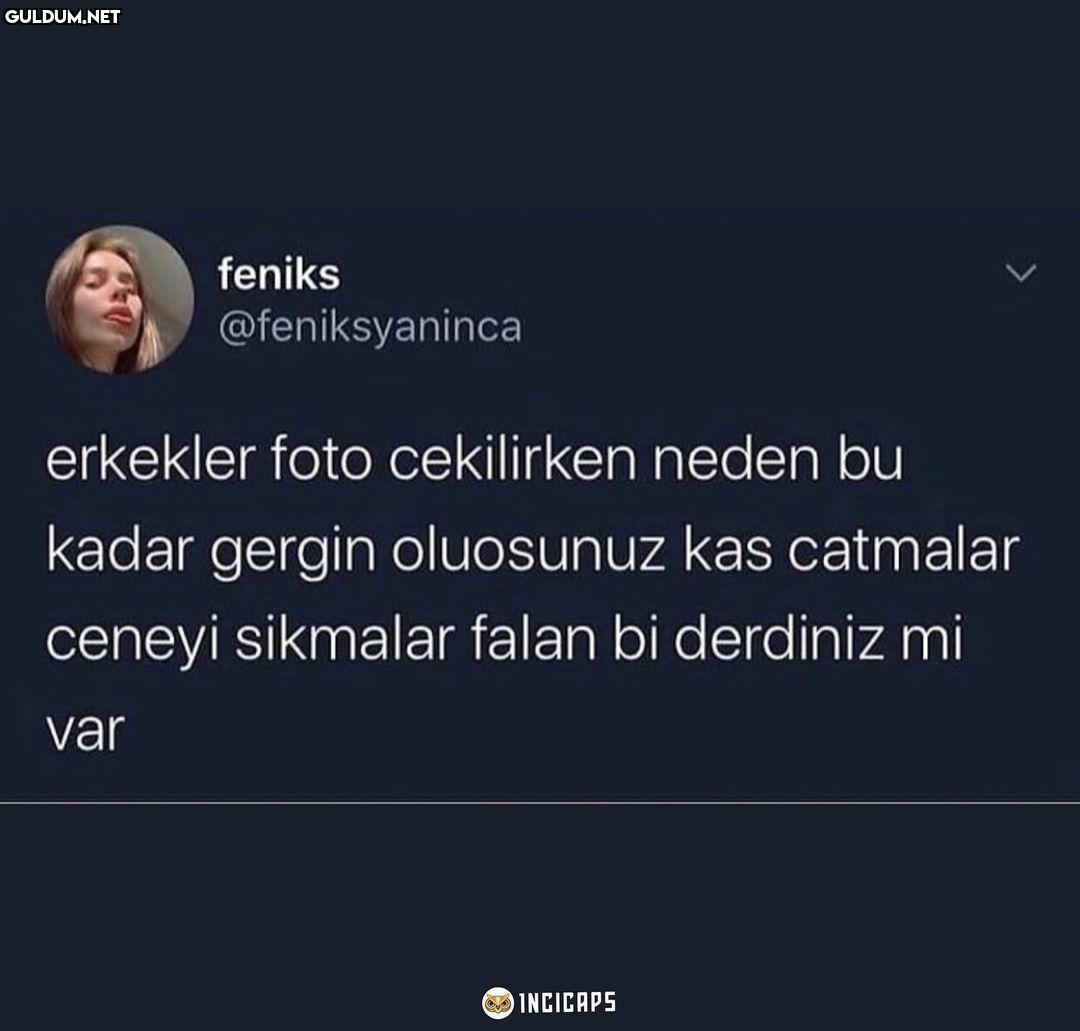This screenshot has height=1031, width=1080.
Task: Click the GULDUM.NET watermark
Action: pyautogui.click(x=62, y=17)
